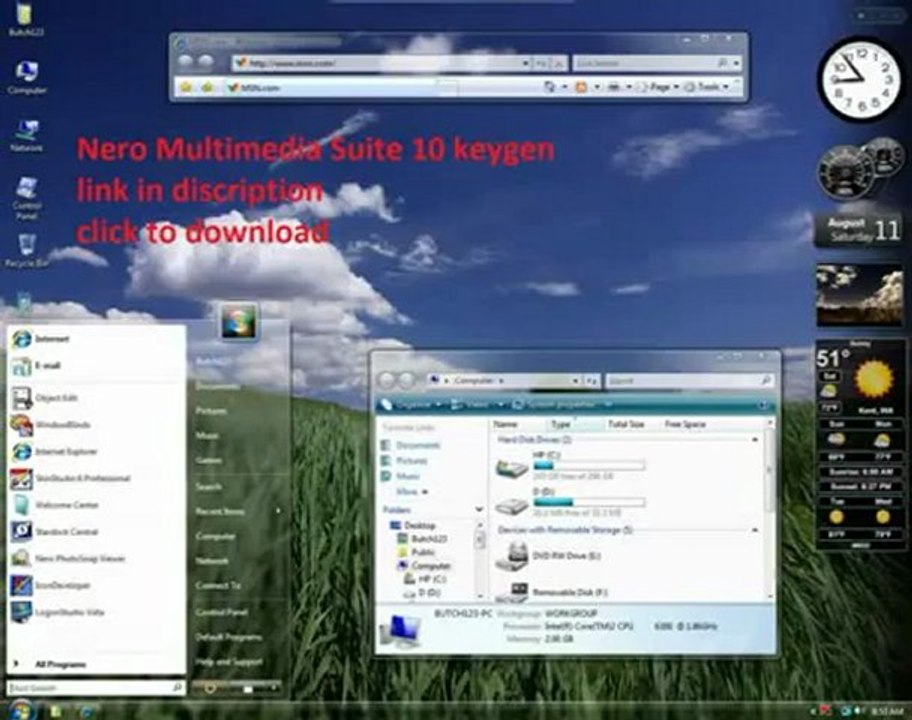Click the Start menu lock button
The width and height of the screenshot is (912, 720).
pyautogui.click(x=248, y=689)
